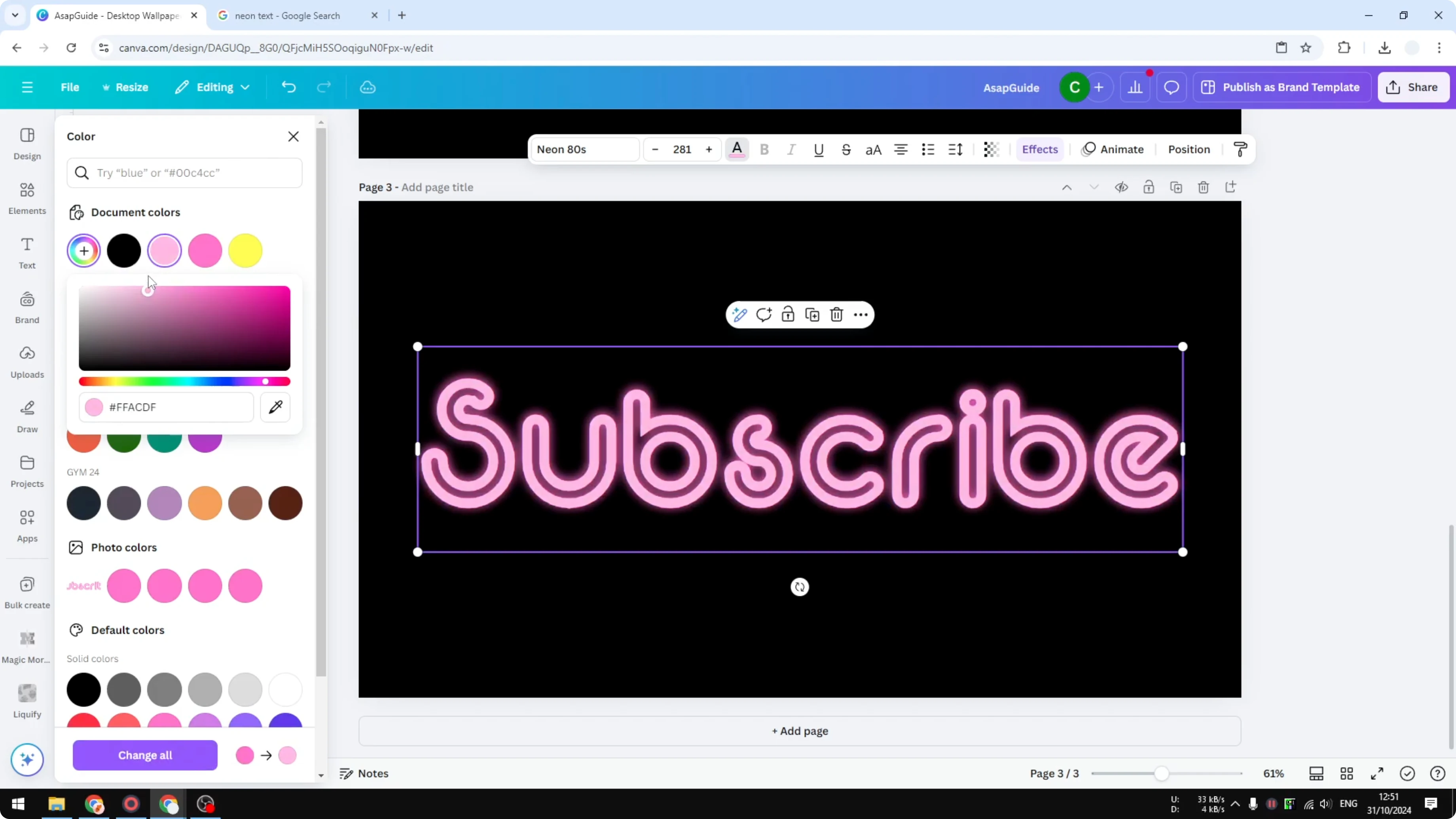Image resolution: width=1456 pixels, height=819 pixels.
Task: Select the yellow document color swatch
Action: pyautogui.click(x=245, y=250)
